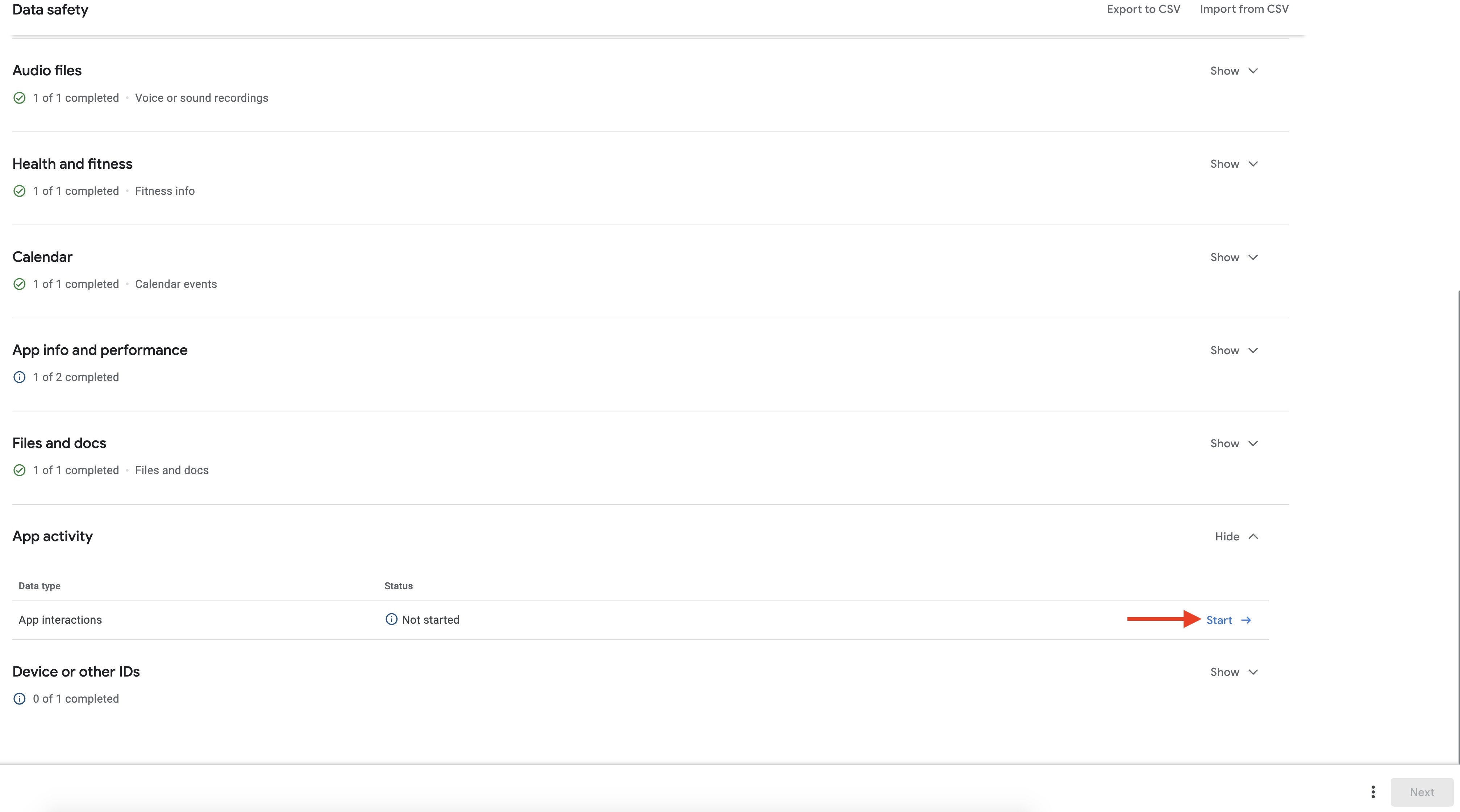Click the 'App info and performance' heading
The image size is (1460, 812).
[x=100, y=350]
